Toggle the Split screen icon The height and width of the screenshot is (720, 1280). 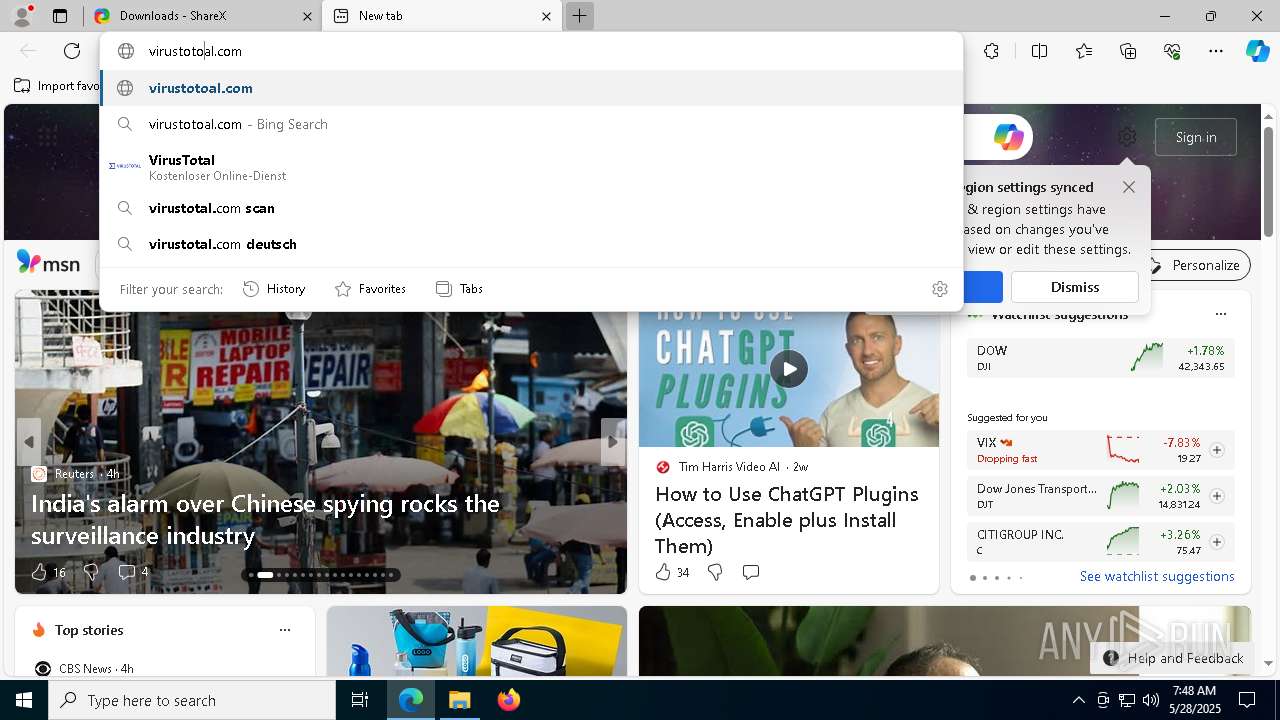[x=1039, y=51]
